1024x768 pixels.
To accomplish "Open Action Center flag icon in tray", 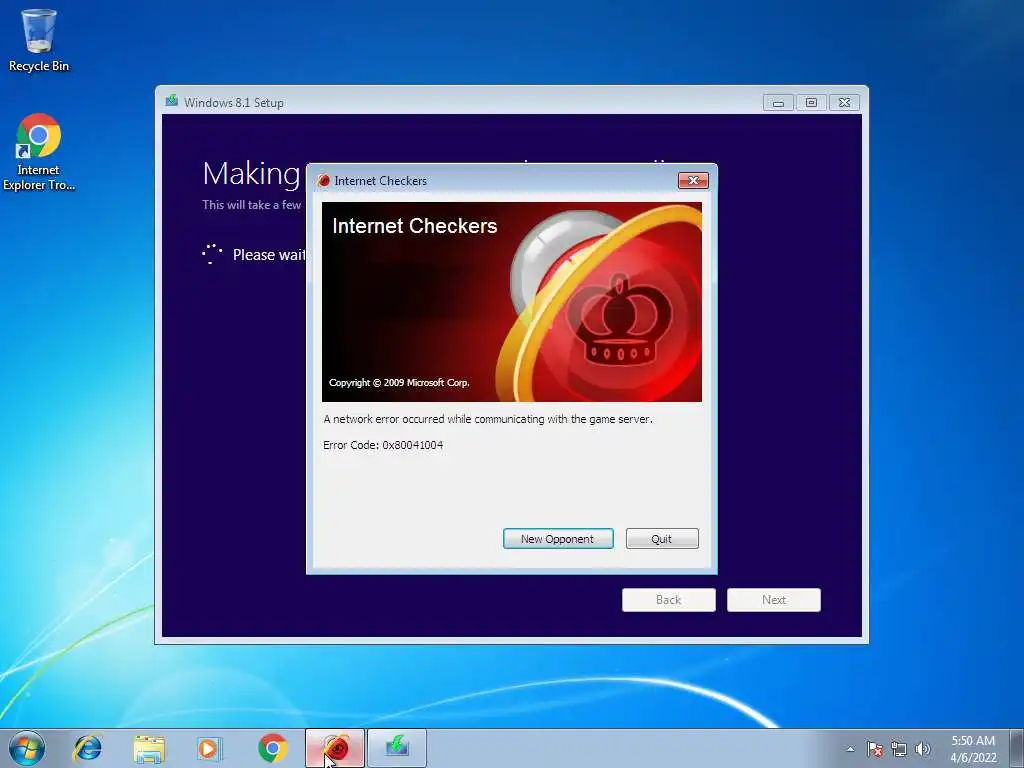I will [875, 749].
